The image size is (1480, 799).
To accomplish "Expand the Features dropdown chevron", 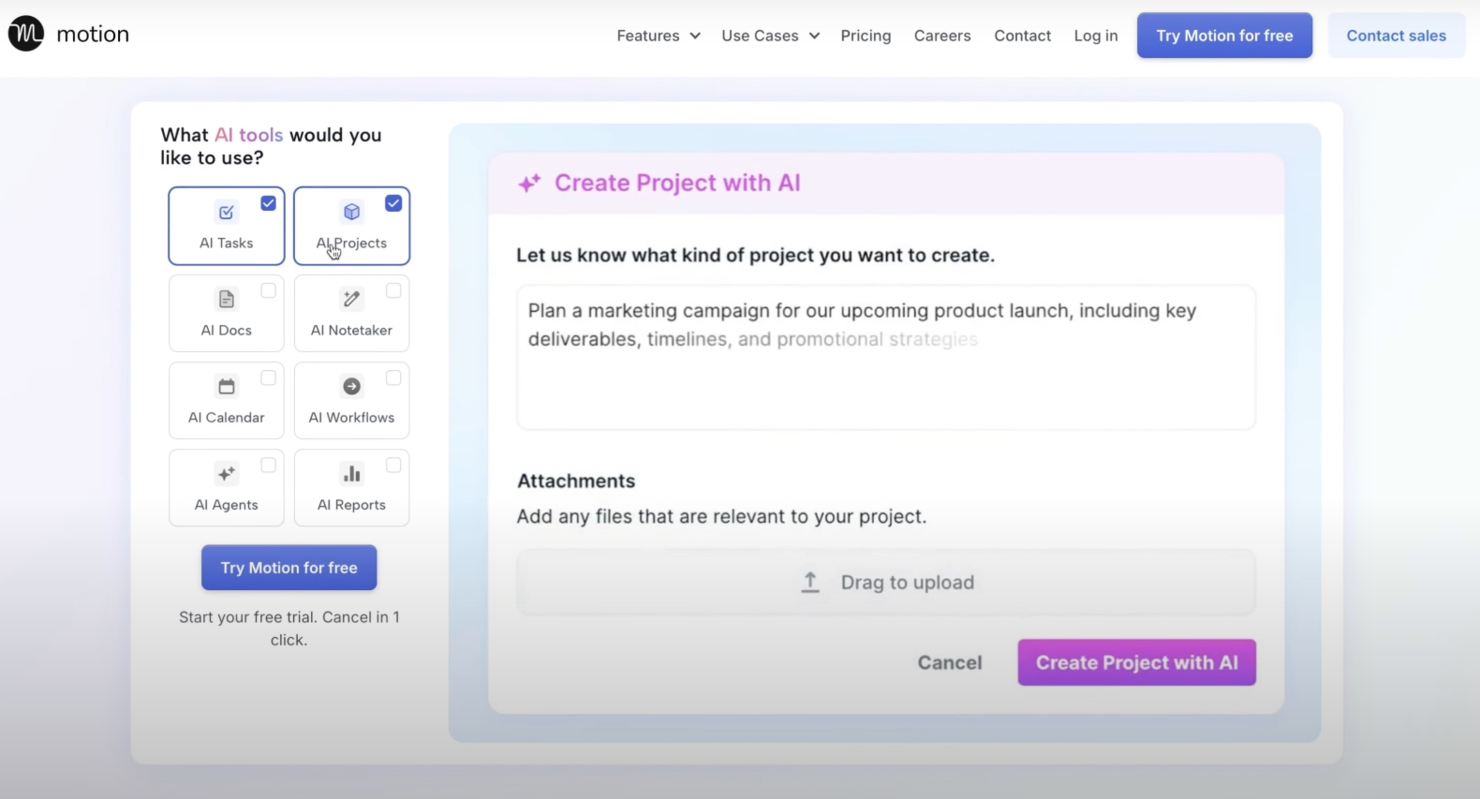I will (694, 36).
